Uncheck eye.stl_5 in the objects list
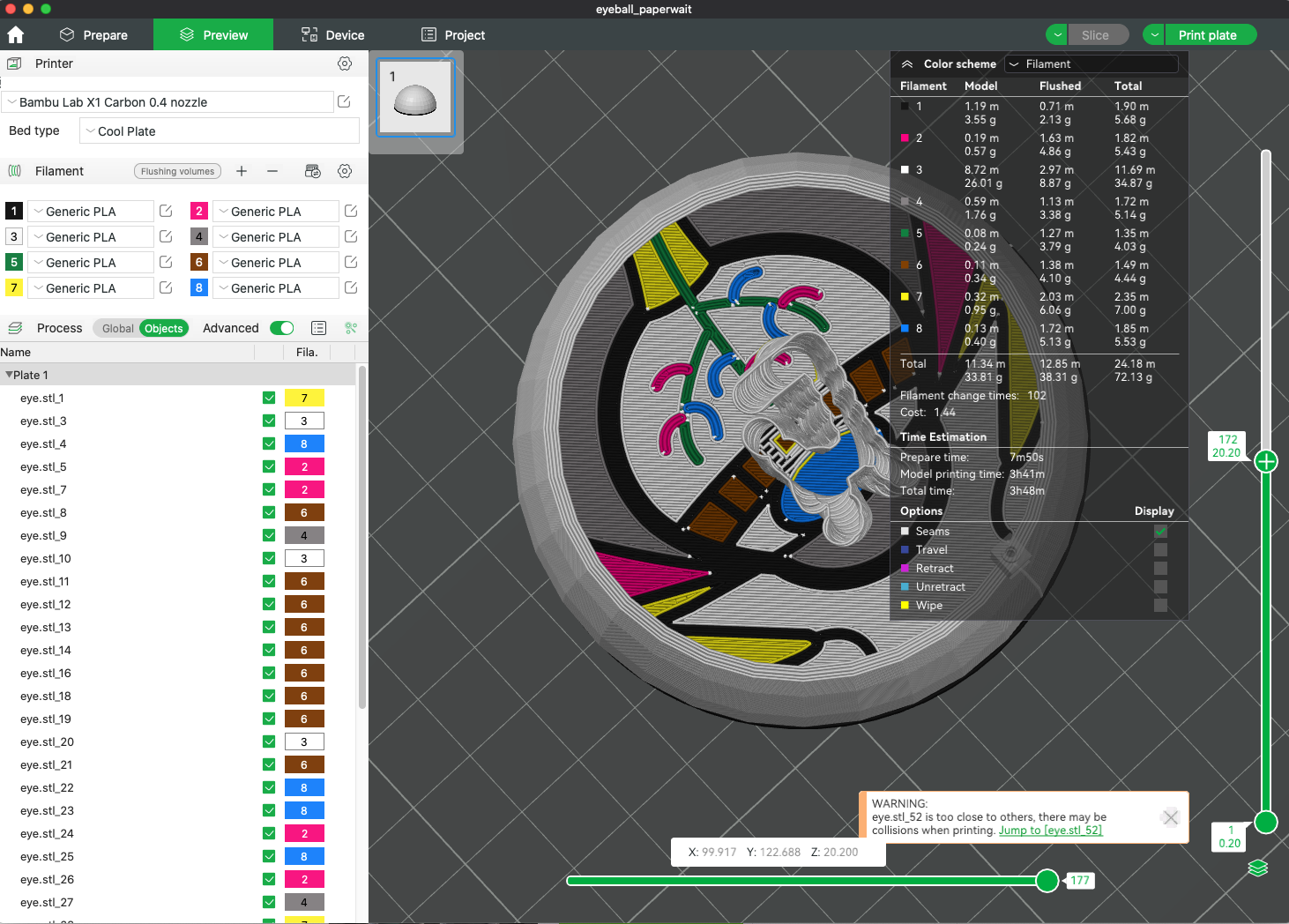Image resolution: width=1289 pixels, height=924 pixels. point(269,466)
